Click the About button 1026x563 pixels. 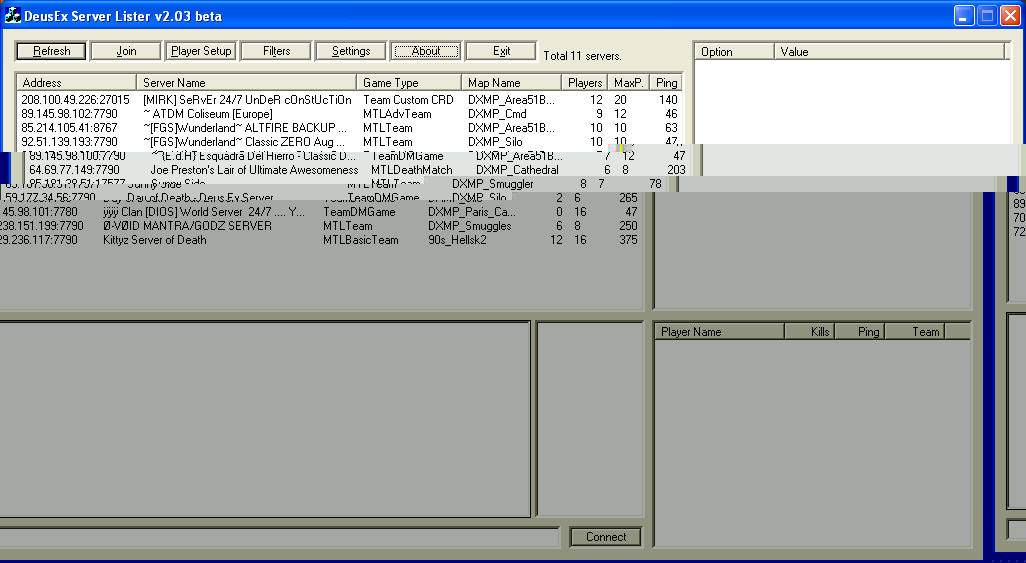click(x=426, y=51)
